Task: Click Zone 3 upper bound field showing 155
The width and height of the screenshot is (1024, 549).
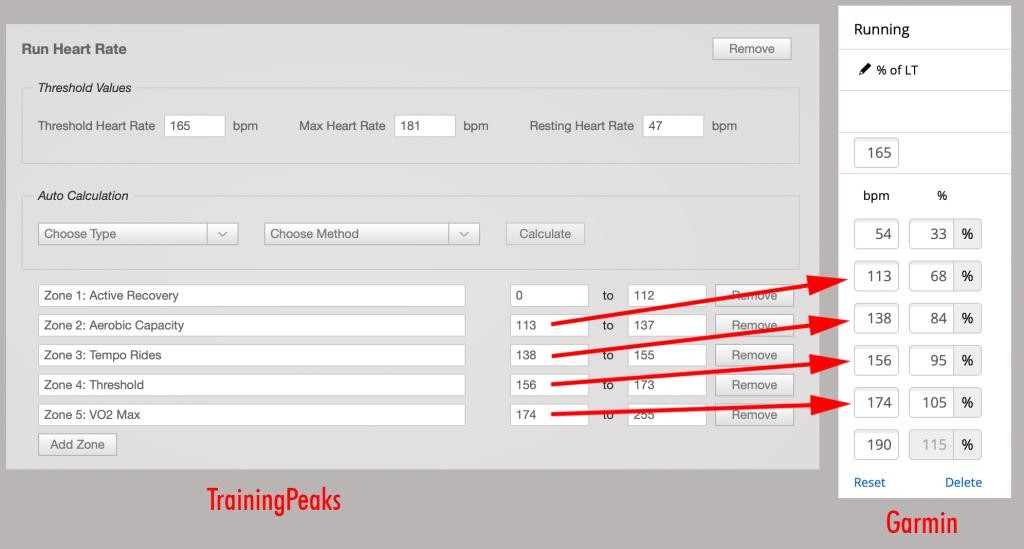Action: tap(667, 355)
